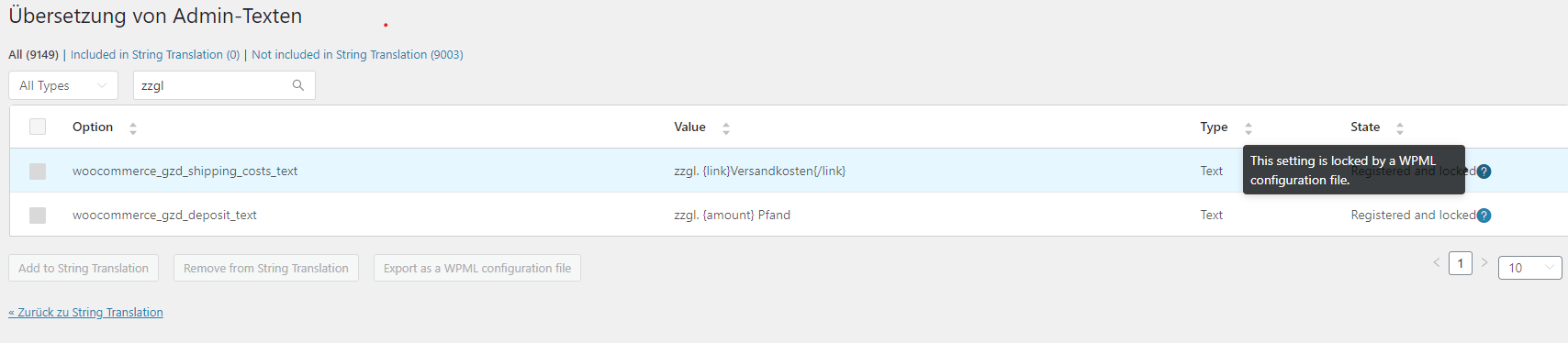The height and width of the screenshot is (343, 1568).
Task: Open the All Types dropdown
Action: click(x=63, y=85)
